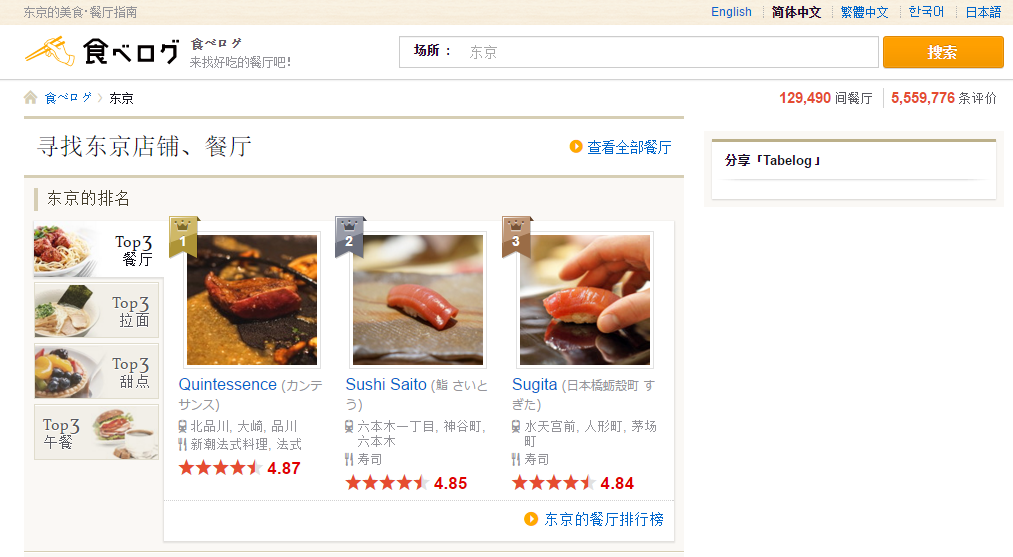Open the Sushi Saito food thumbnail
This screenshot has width=1013, height=557.
pyautogui.click(x=417, y=300)
